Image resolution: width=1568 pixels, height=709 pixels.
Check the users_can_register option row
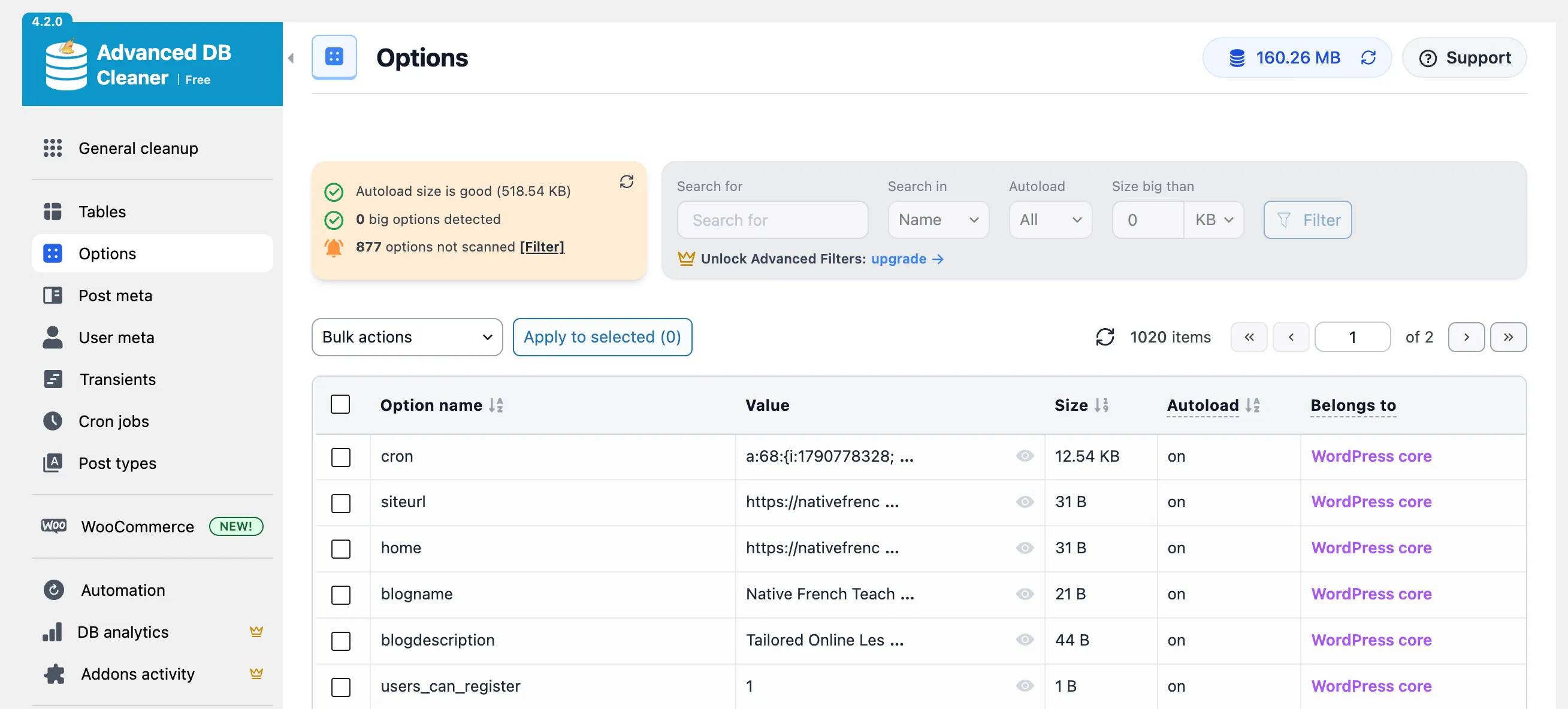coord(341,687)
